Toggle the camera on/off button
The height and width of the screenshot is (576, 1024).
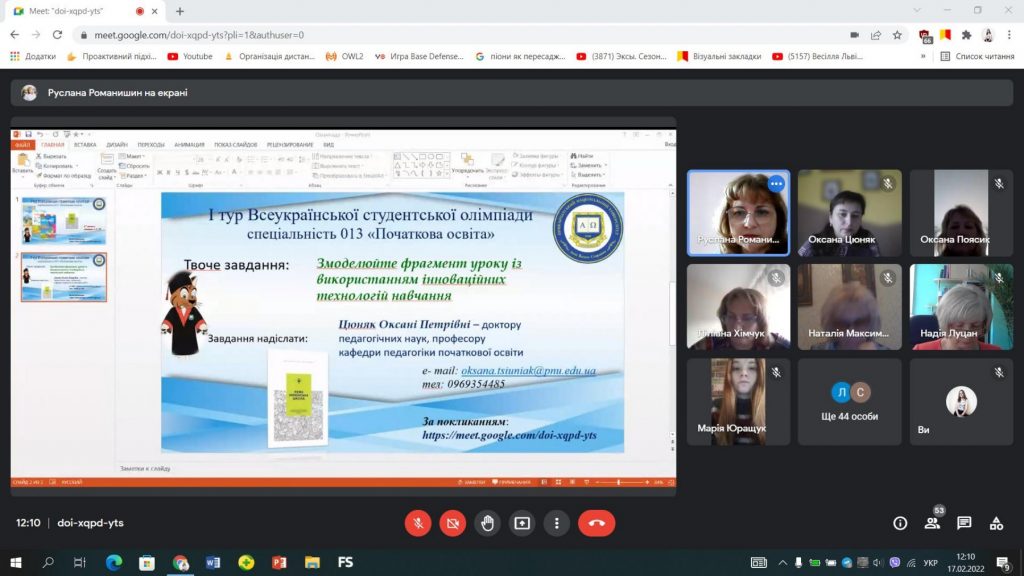(453, 523)
